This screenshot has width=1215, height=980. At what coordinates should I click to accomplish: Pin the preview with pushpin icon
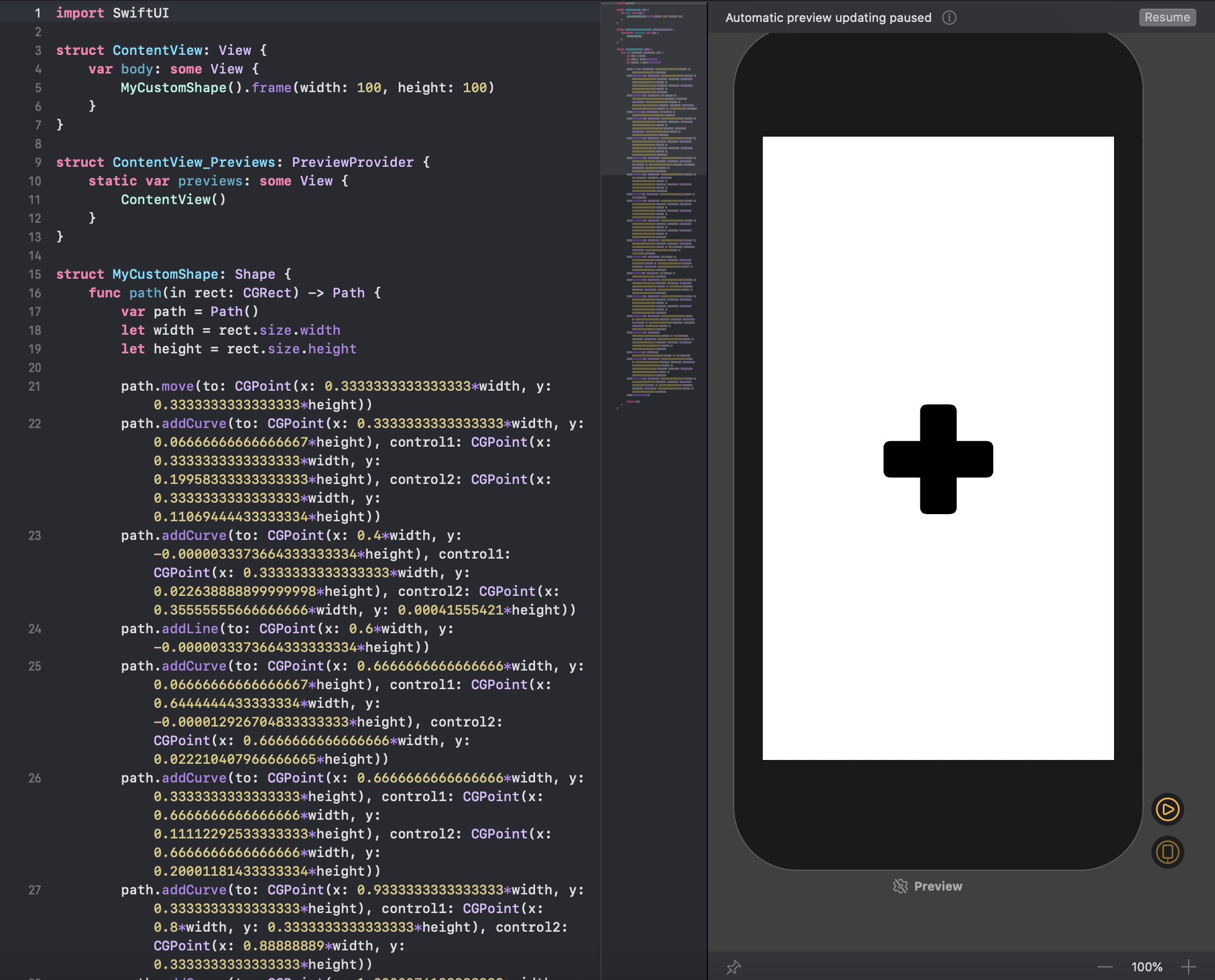[733, 967]
